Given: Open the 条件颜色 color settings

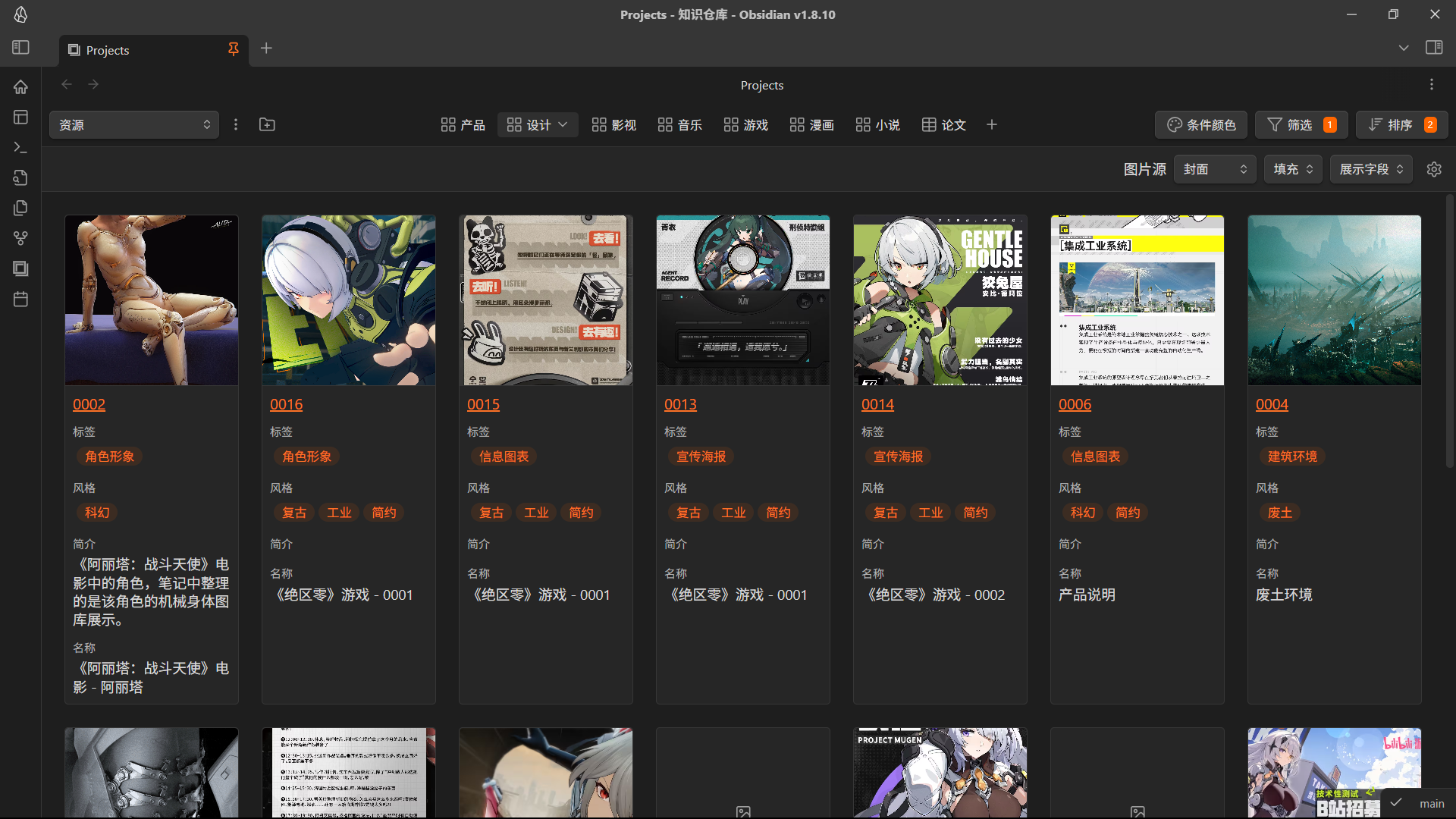Looking at the screenshot, I should coord(1201,124).
